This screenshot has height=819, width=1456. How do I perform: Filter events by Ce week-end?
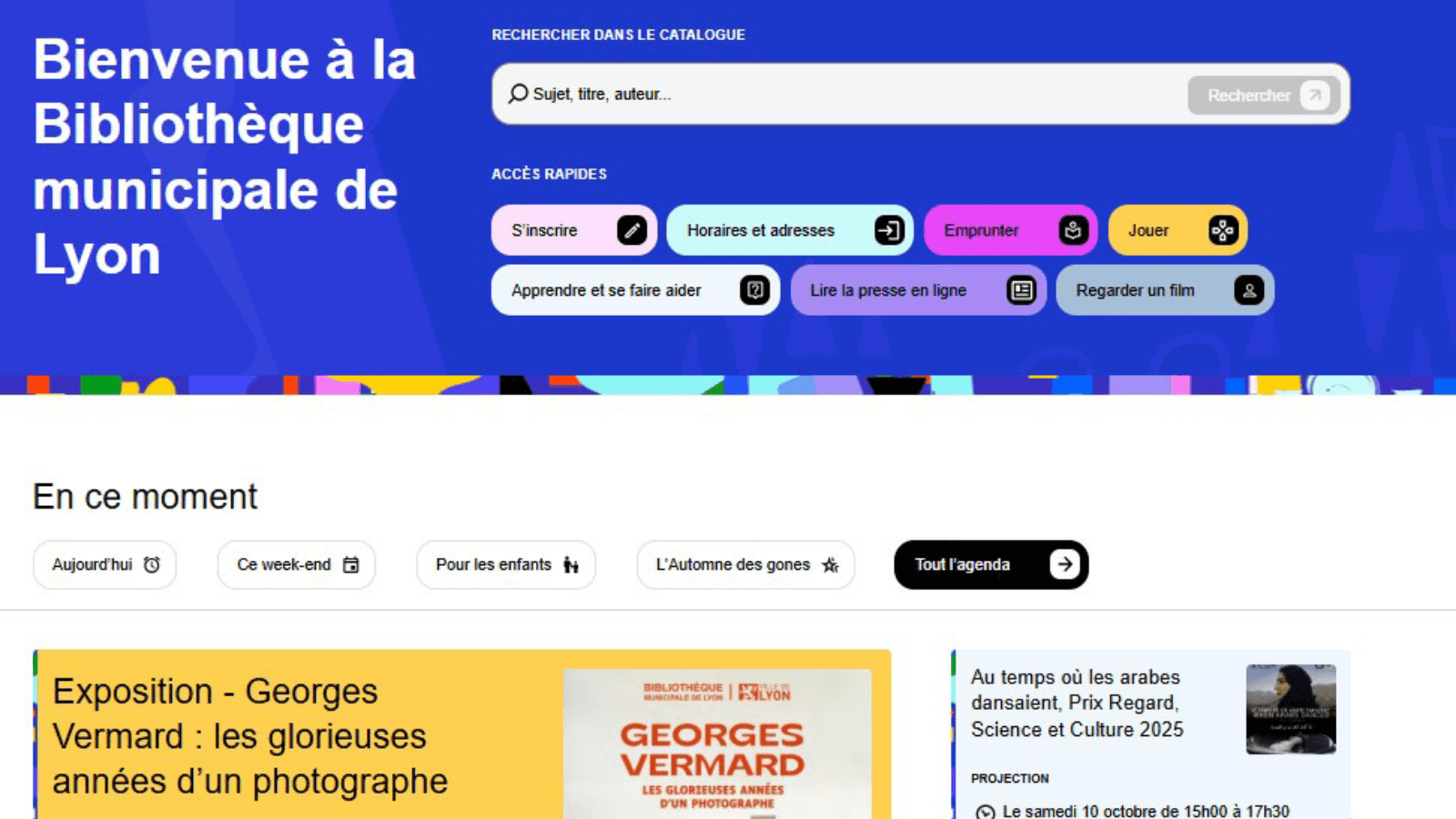297,564
